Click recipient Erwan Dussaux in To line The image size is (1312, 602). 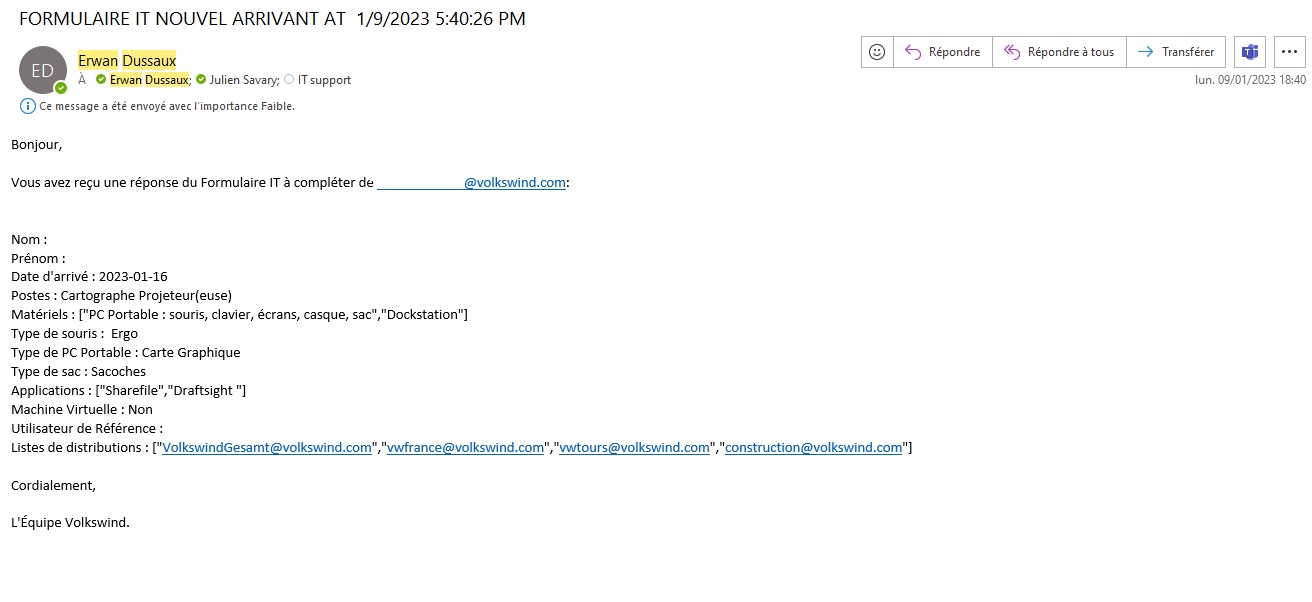click(x=149, y=80)
